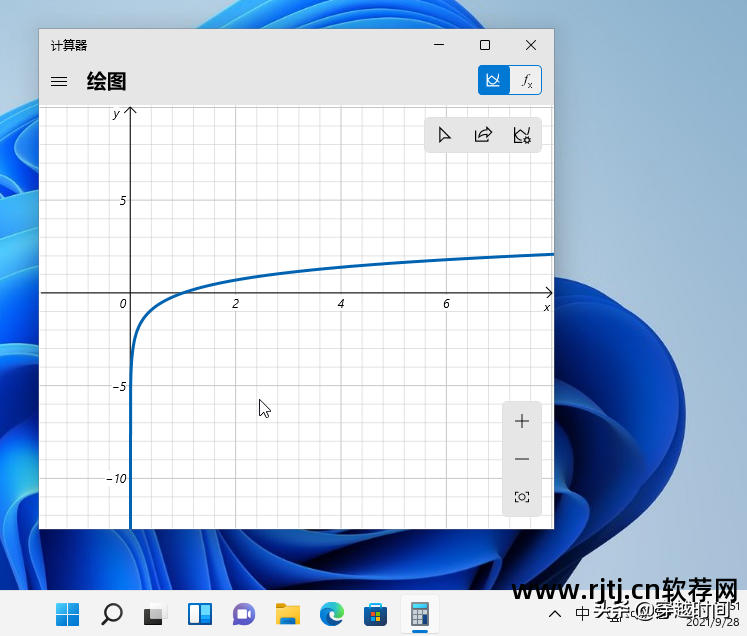Reset graph view to automatic best fit
Screen dimensions: 747x636
[522, 497]
